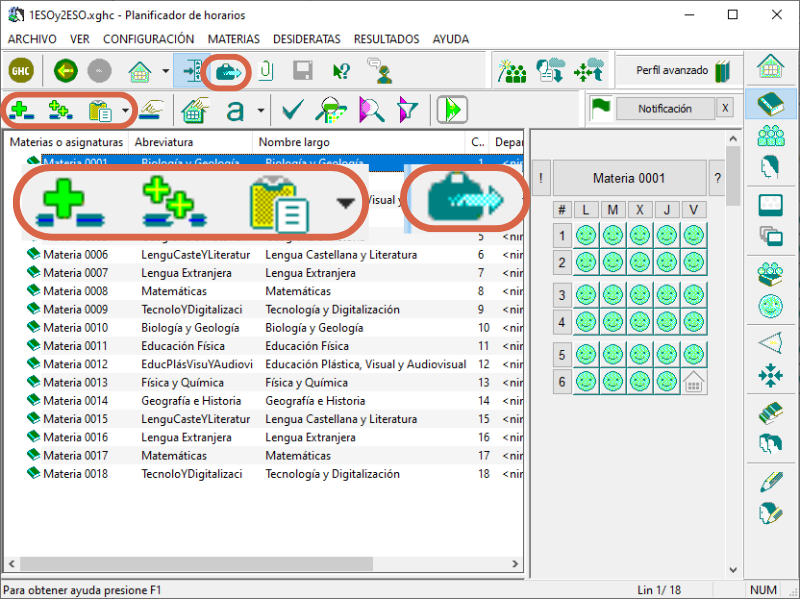Click the clipboard paste icon
The width and height of the screenshot is (800, 600).
pyautogui.click(x=100, y=110)
